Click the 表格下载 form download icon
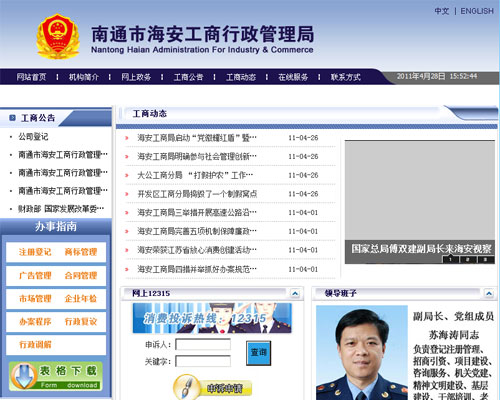Image resolution: width=500 pixels, height=400 pixels. [56, 377]
